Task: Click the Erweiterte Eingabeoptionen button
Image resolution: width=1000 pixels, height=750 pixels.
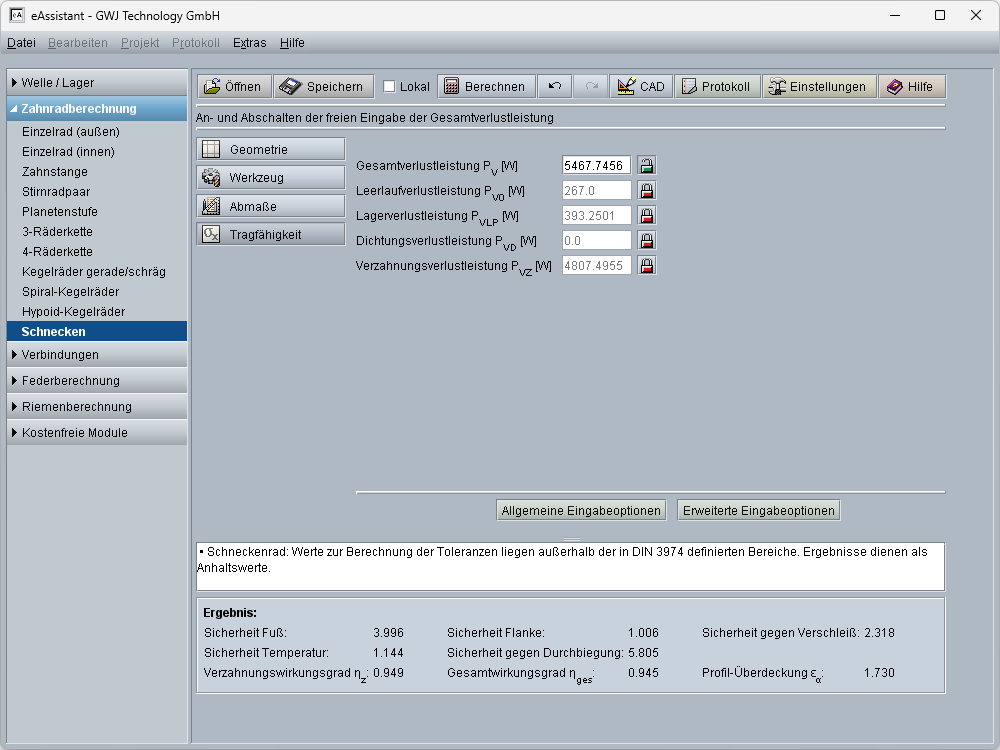Action: (758, 511)
